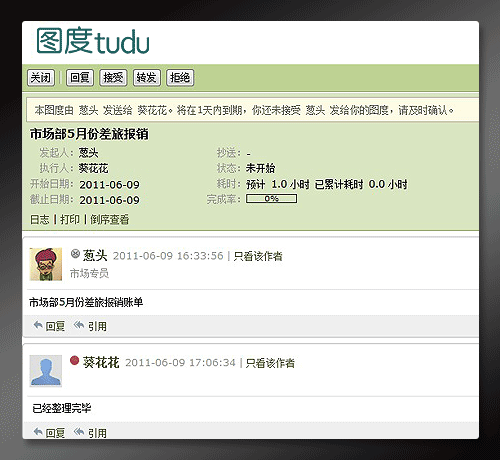Image resolution: width=501 pixels, height=461 pixels.
Task: Click the 关闭 button
Action: (41, 78)
